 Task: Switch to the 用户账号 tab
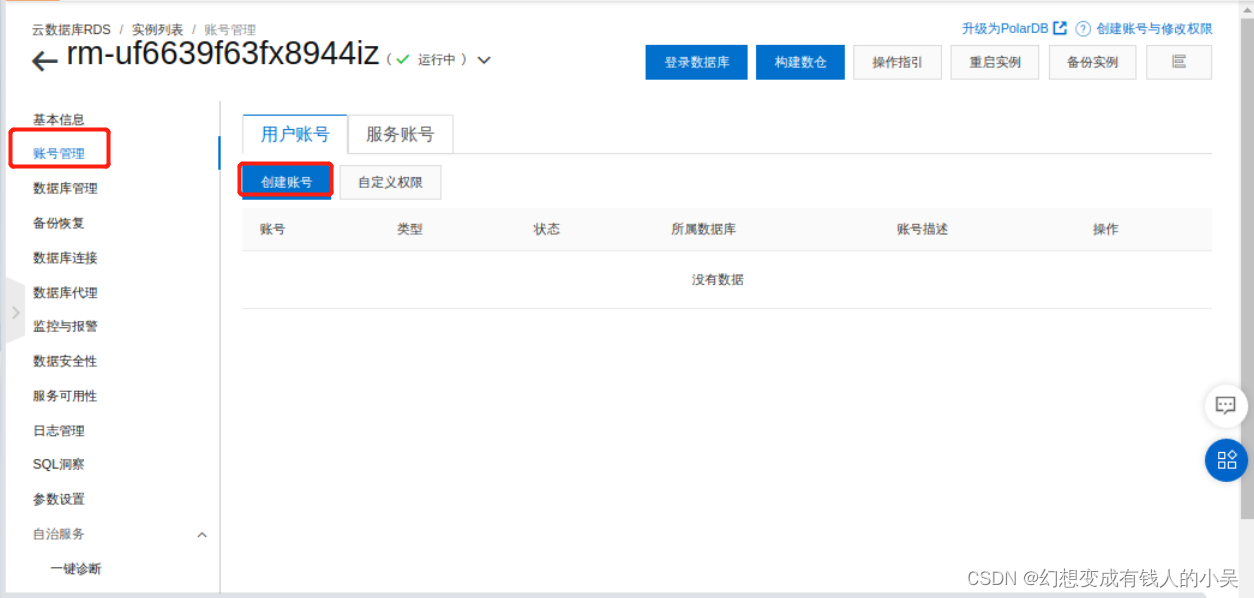(x=295, y=135)
